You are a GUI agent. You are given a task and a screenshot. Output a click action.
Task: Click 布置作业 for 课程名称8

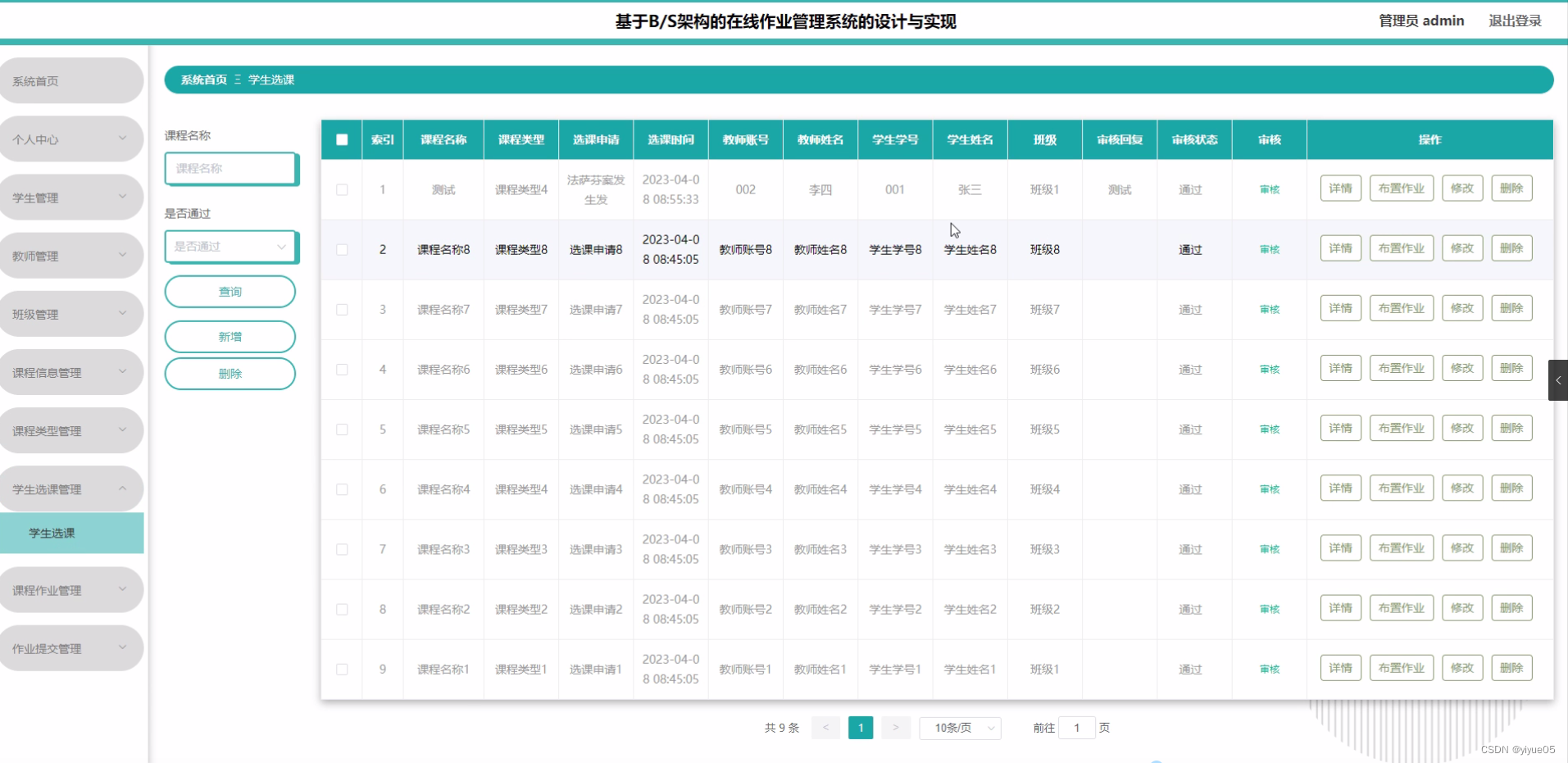(1401, 248)
